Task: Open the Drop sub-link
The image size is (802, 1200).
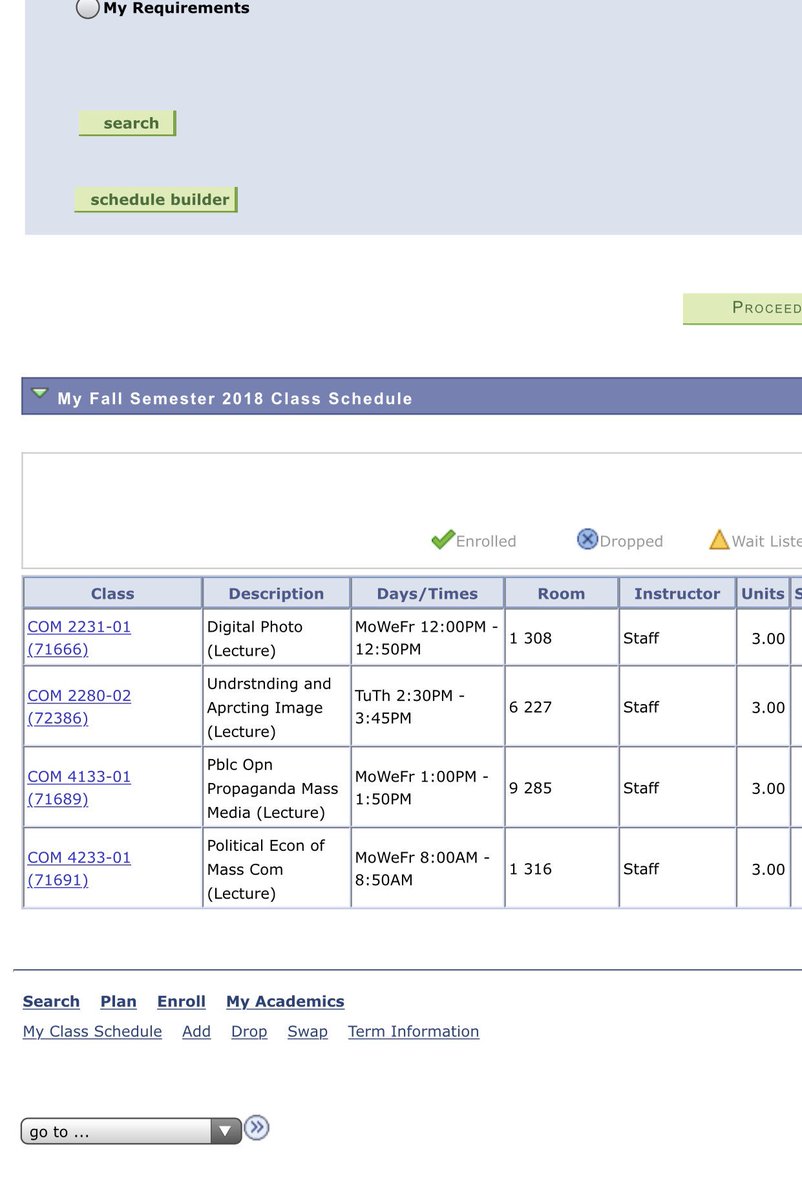Action: click(x=249, y=1031)
